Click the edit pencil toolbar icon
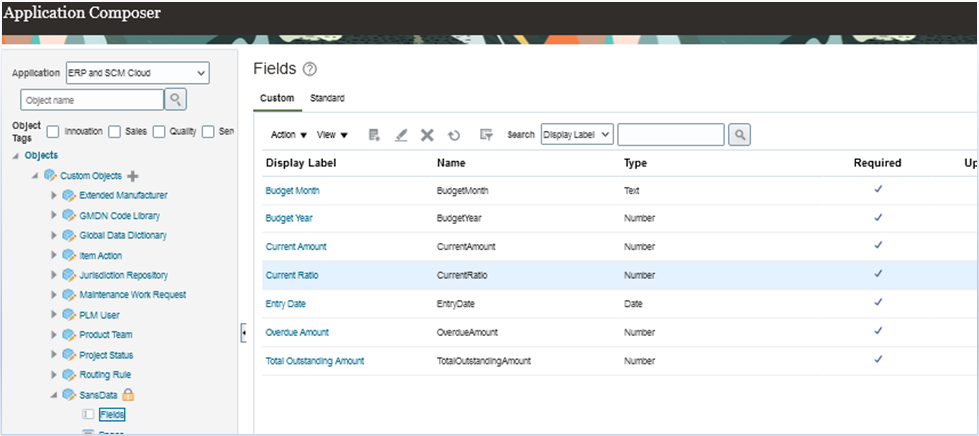 [x=401, y=134]
